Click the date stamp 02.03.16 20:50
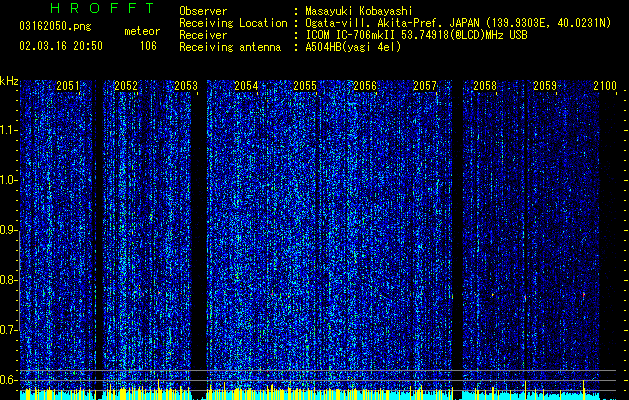The height and width of the screenshot is (400, 629). tap(61, 46)
